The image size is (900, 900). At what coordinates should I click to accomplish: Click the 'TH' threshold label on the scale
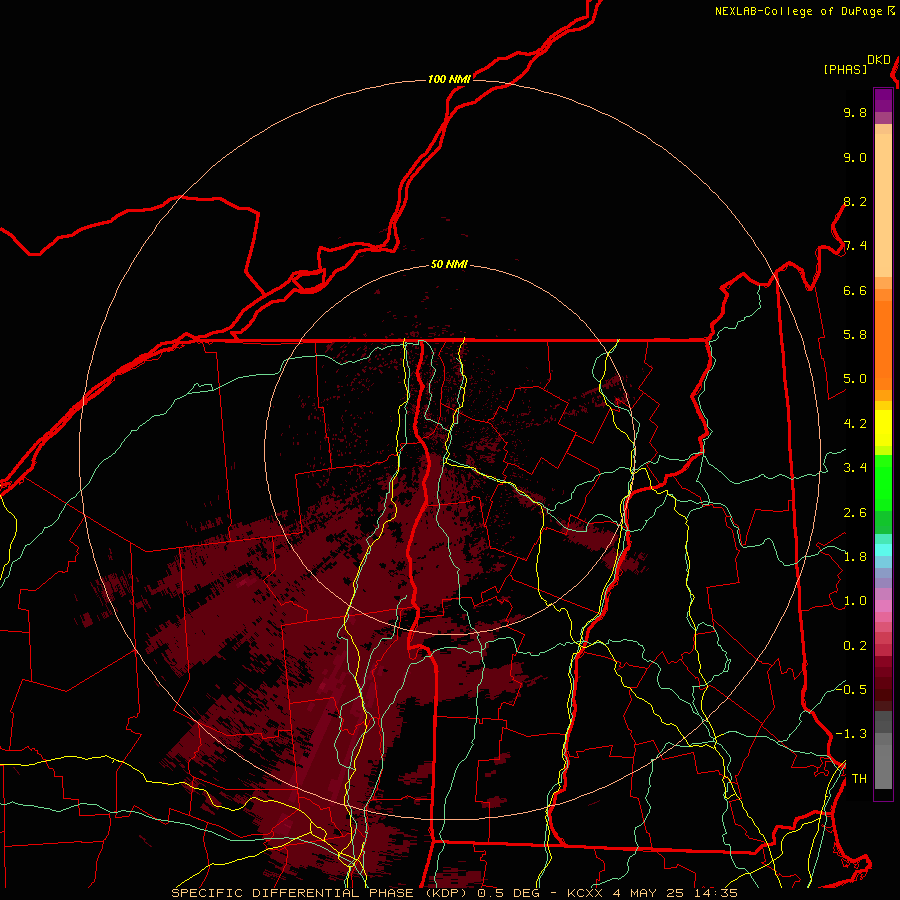[x=859, y=779]
